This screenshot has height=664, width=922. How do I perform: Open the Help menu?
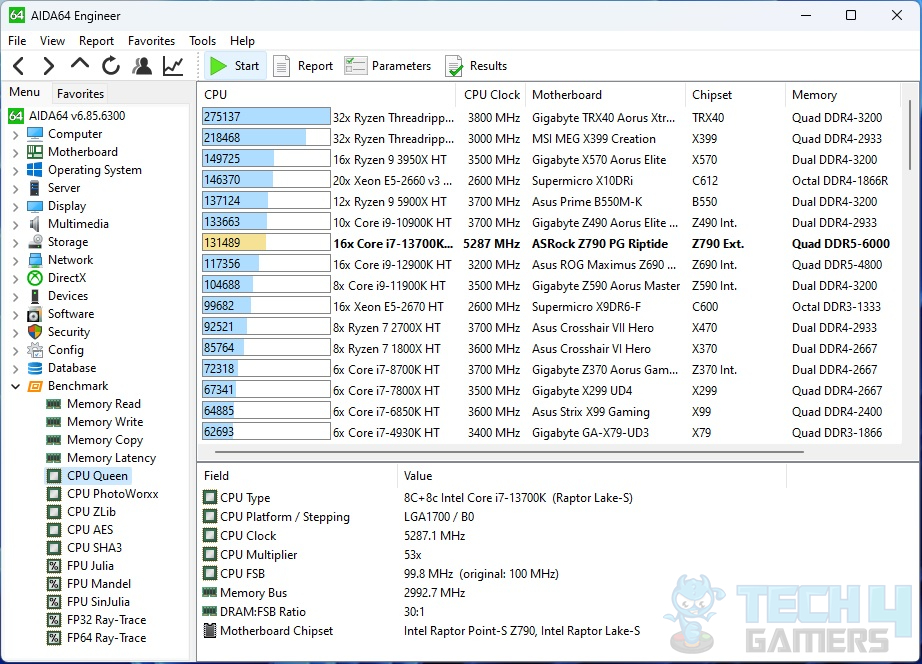242,41
